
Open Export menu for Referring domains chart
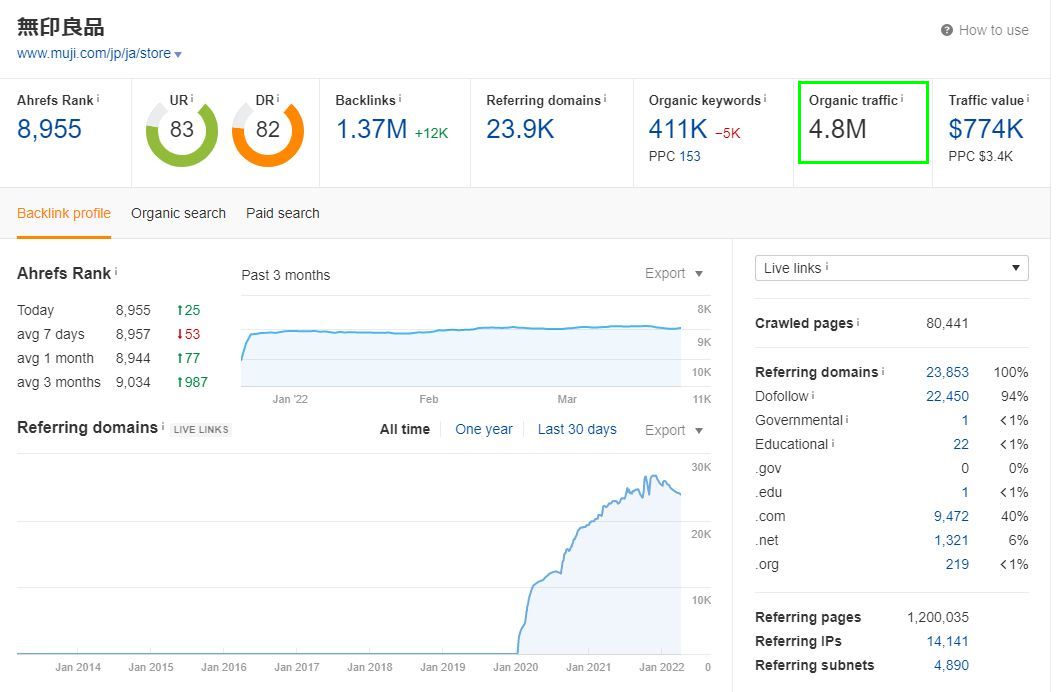[673, 430]
